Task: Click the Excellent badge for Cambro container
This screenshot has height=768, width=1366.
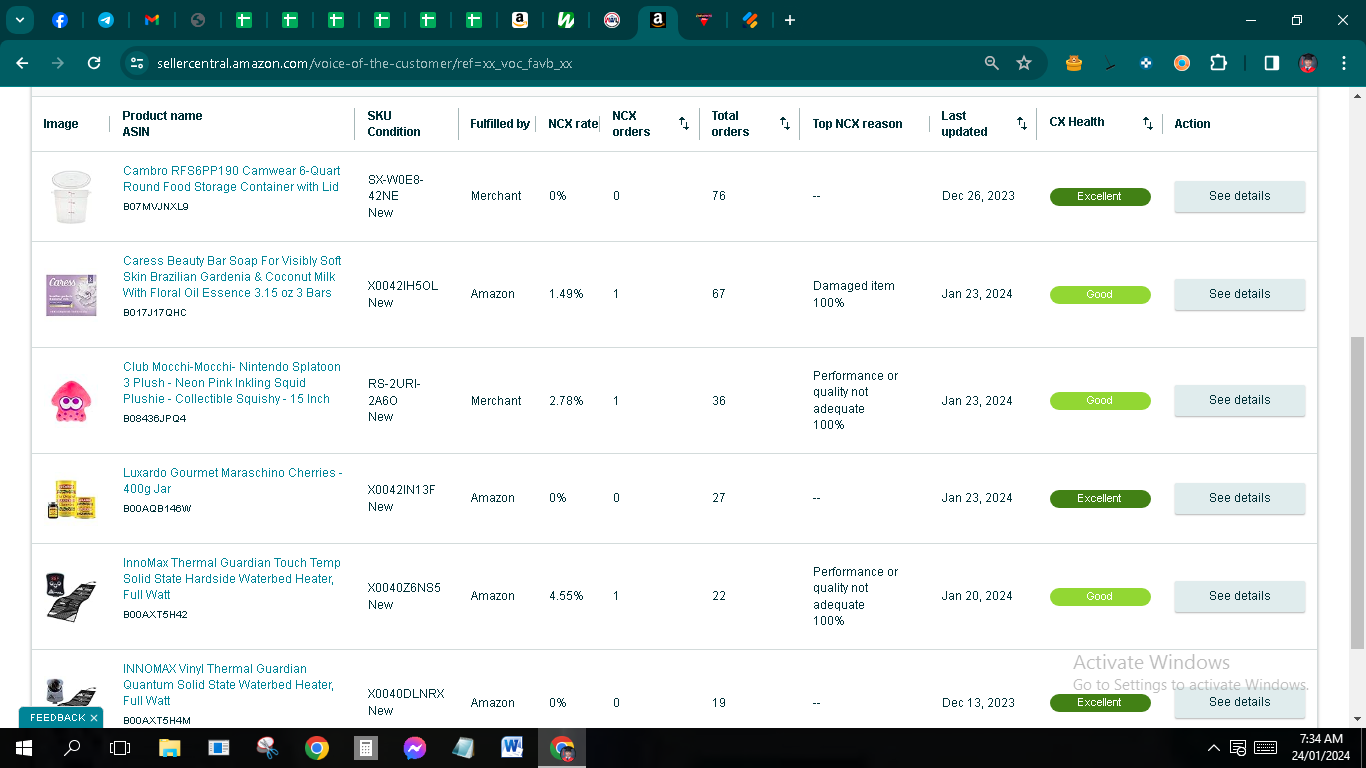Action: click(x=1100, y=197)
